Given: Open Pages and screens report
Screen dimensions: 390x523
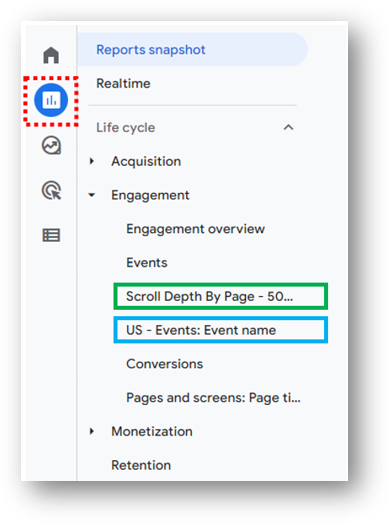Looking at the screenshot, I should [x=213, y=398].
